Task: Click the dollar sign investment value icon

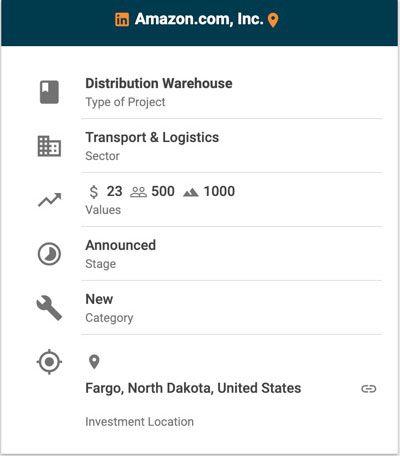Action: coord(94,192)
